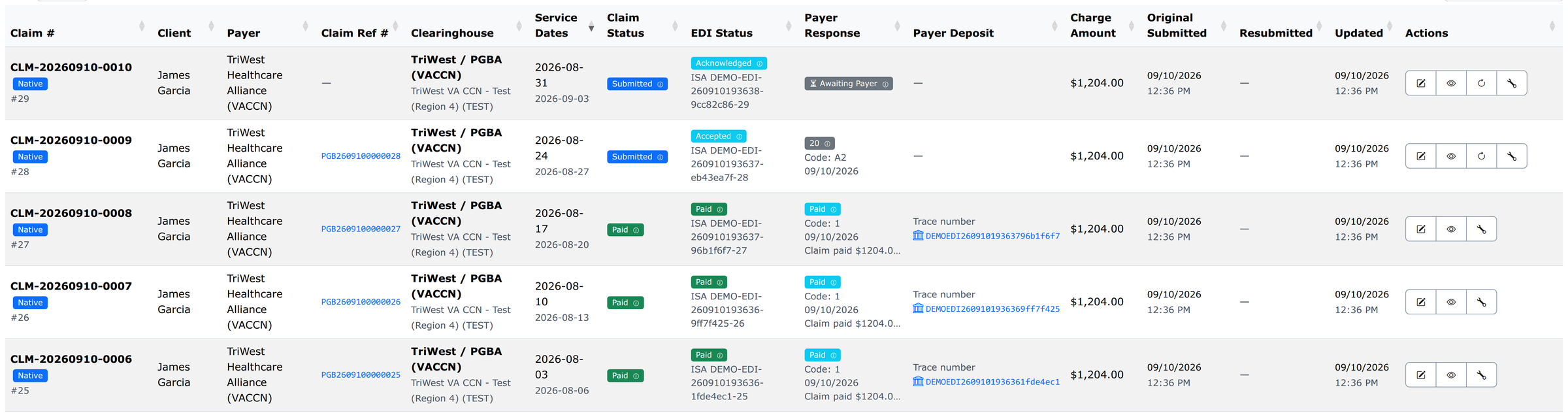The width and height of the screenshot is (1568, 417).
Task: Sort table by Payer column
Action: tap(305, 26)
